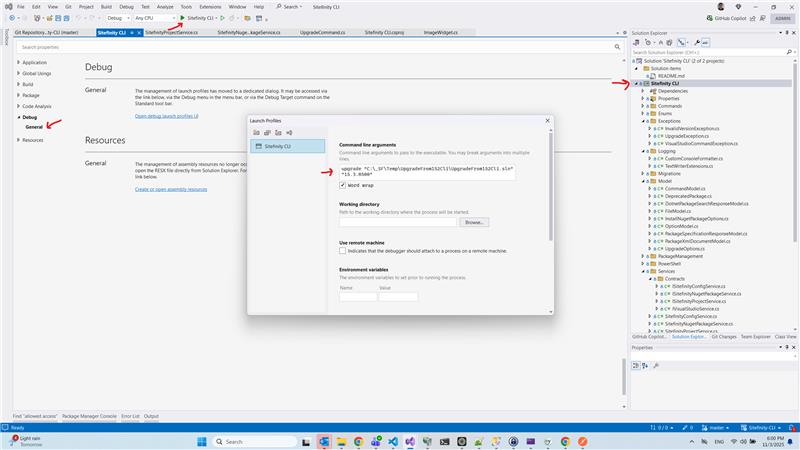Image resolution: width=800 pixels, height=450 pixels.
Task: Click wrench Properties icon in Solution Explorer
Action: click(696, 42)
